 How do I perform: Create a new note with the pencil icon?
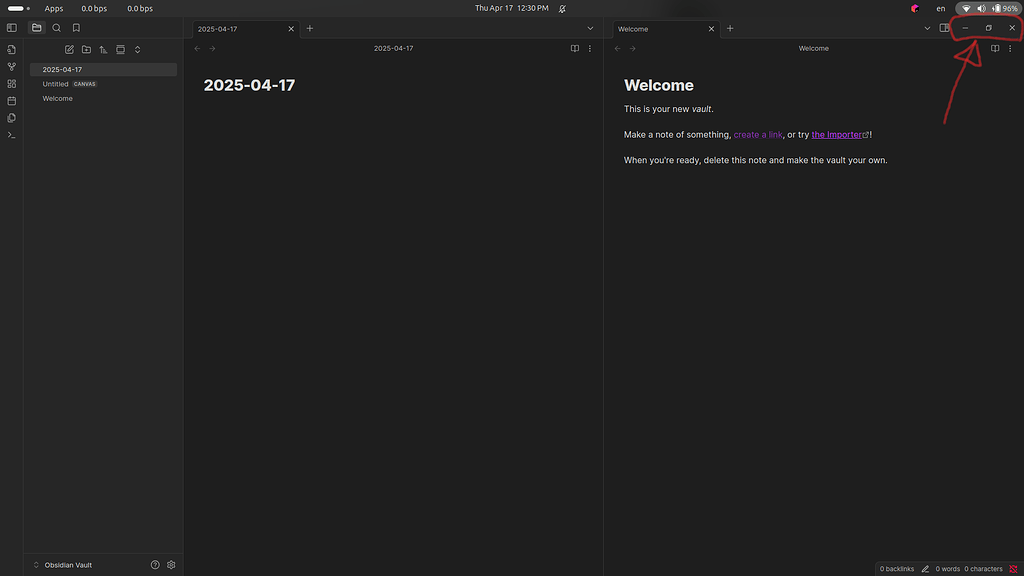click(x=69, y=49)
